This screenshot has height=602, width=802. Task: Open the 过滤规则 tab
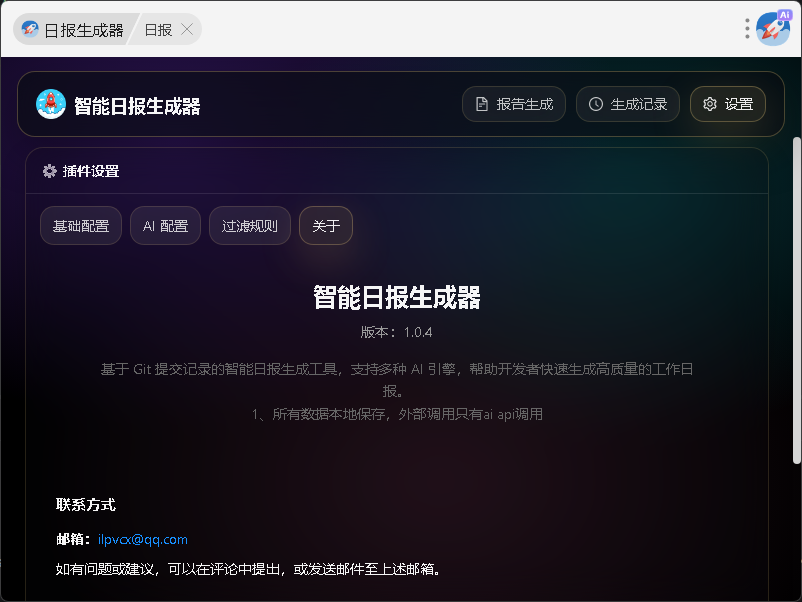pos(250,226)
